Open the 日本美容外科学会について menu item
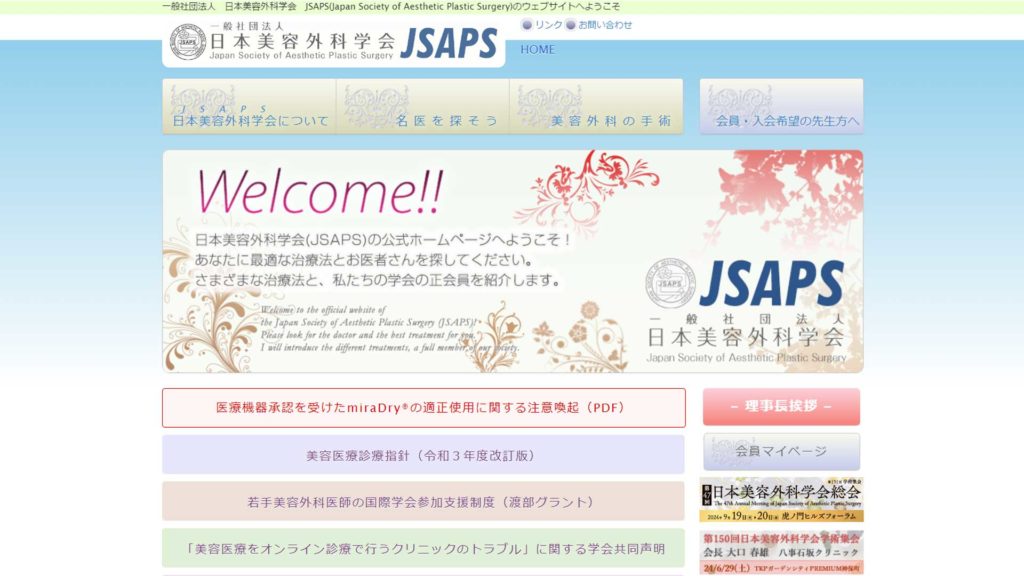The width and height of the screenshot is (1024, 576). pyautogui.click(x=250, y=108)
